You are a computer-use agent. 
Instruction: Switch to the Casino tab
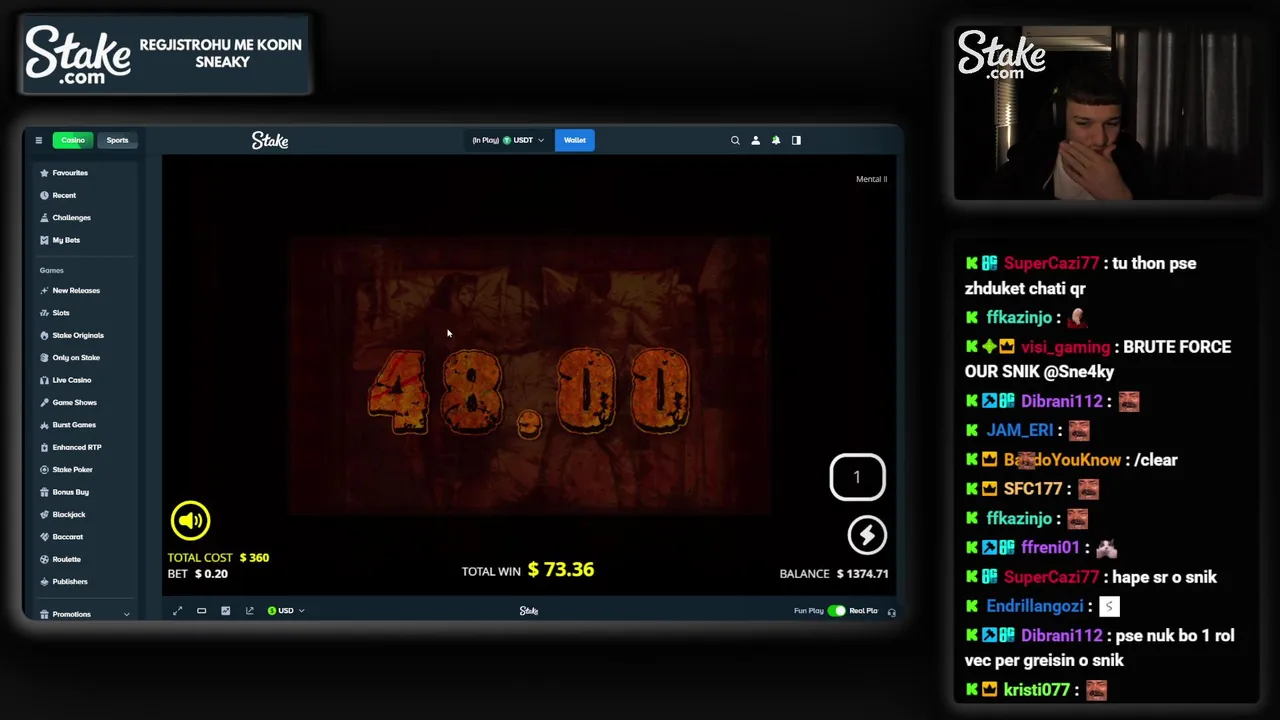[73, 140]
